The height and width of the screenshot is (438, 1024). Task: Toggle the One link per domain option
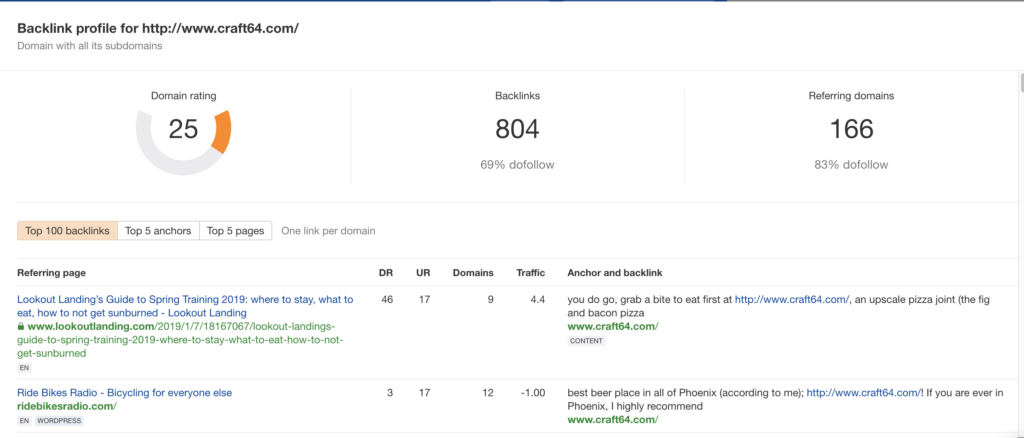[328, 231]
